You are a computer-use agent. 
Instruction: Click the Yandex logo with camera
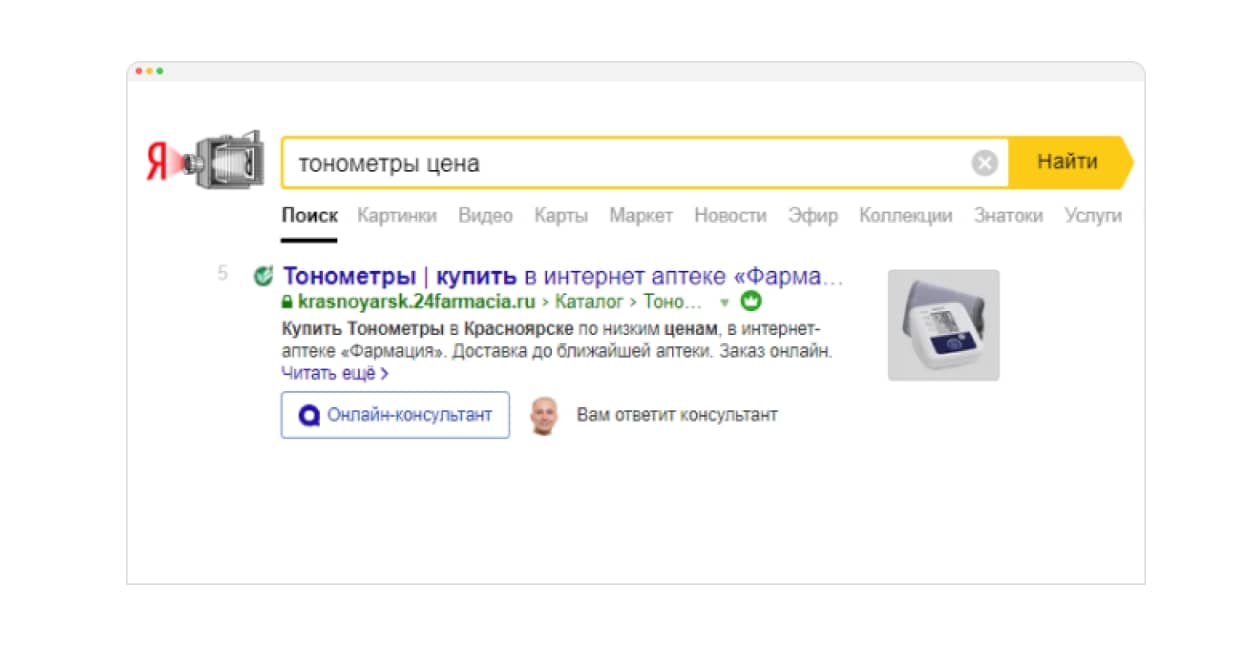(x=204, y=160)
